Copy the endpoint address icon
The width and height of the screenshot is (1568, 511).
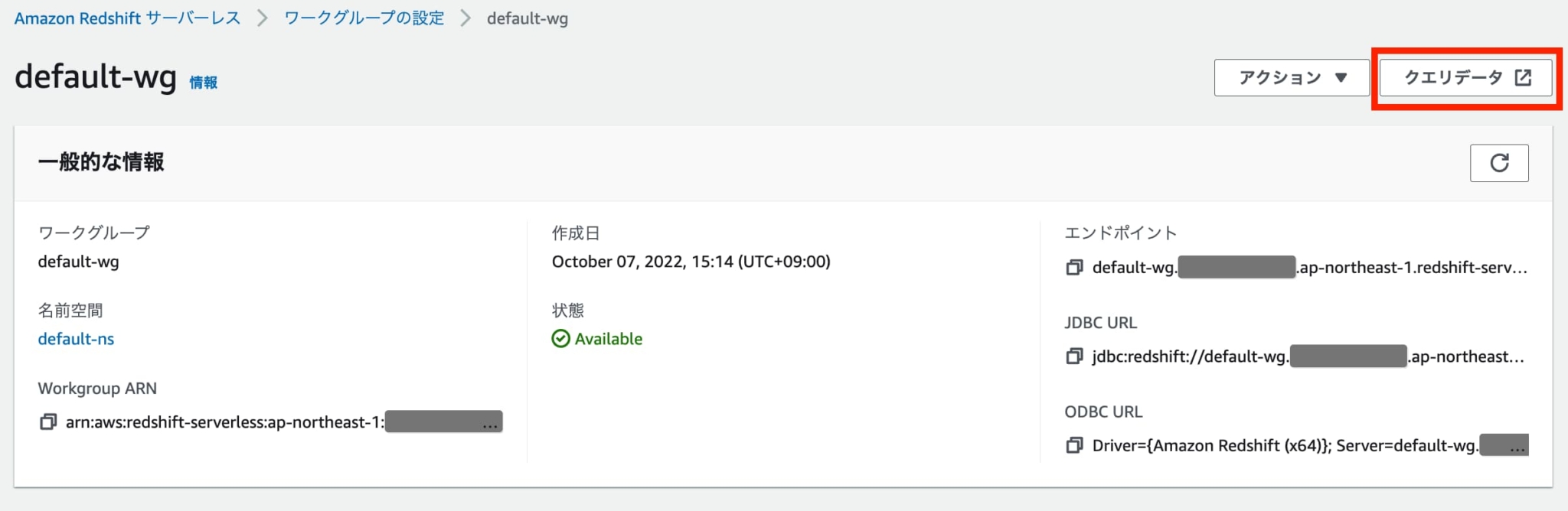1075,268
